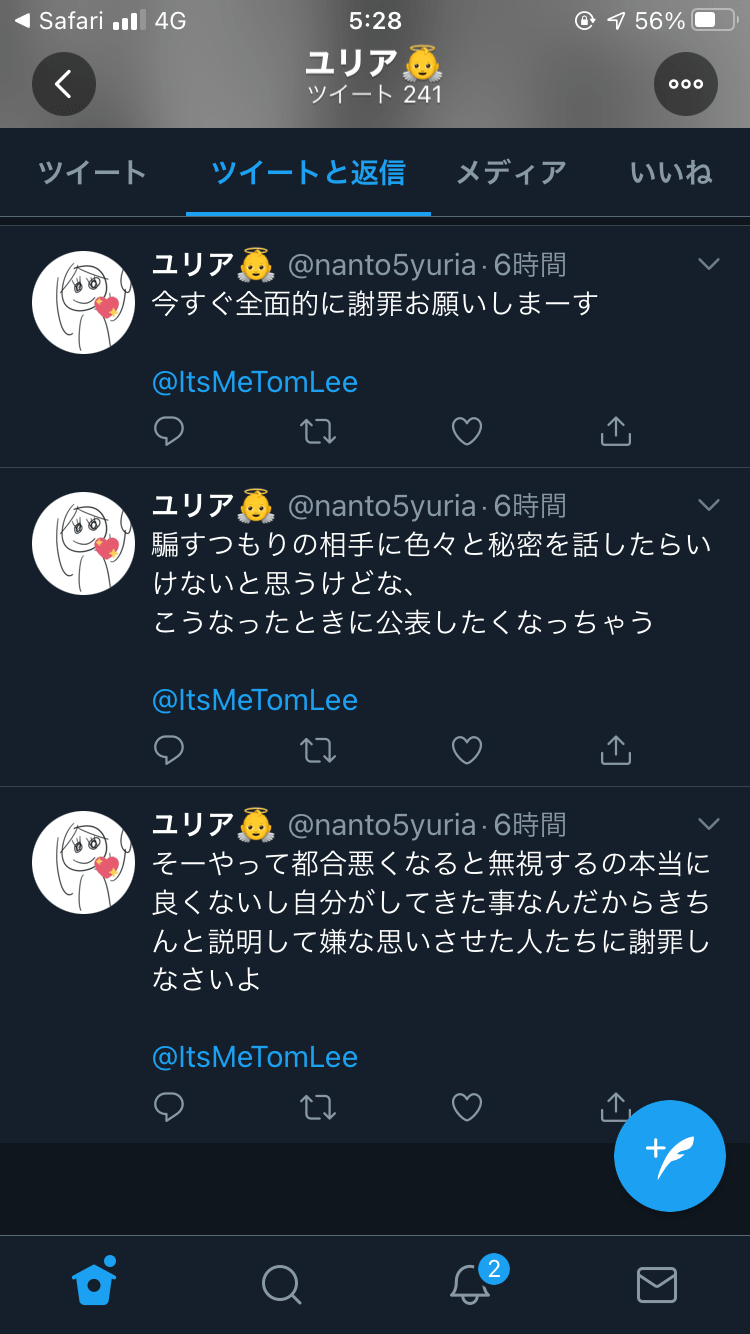Retweet the tweet about 秘密を話したら
The width and height of the screenshot is (750, 1334).
click(318, 750)
